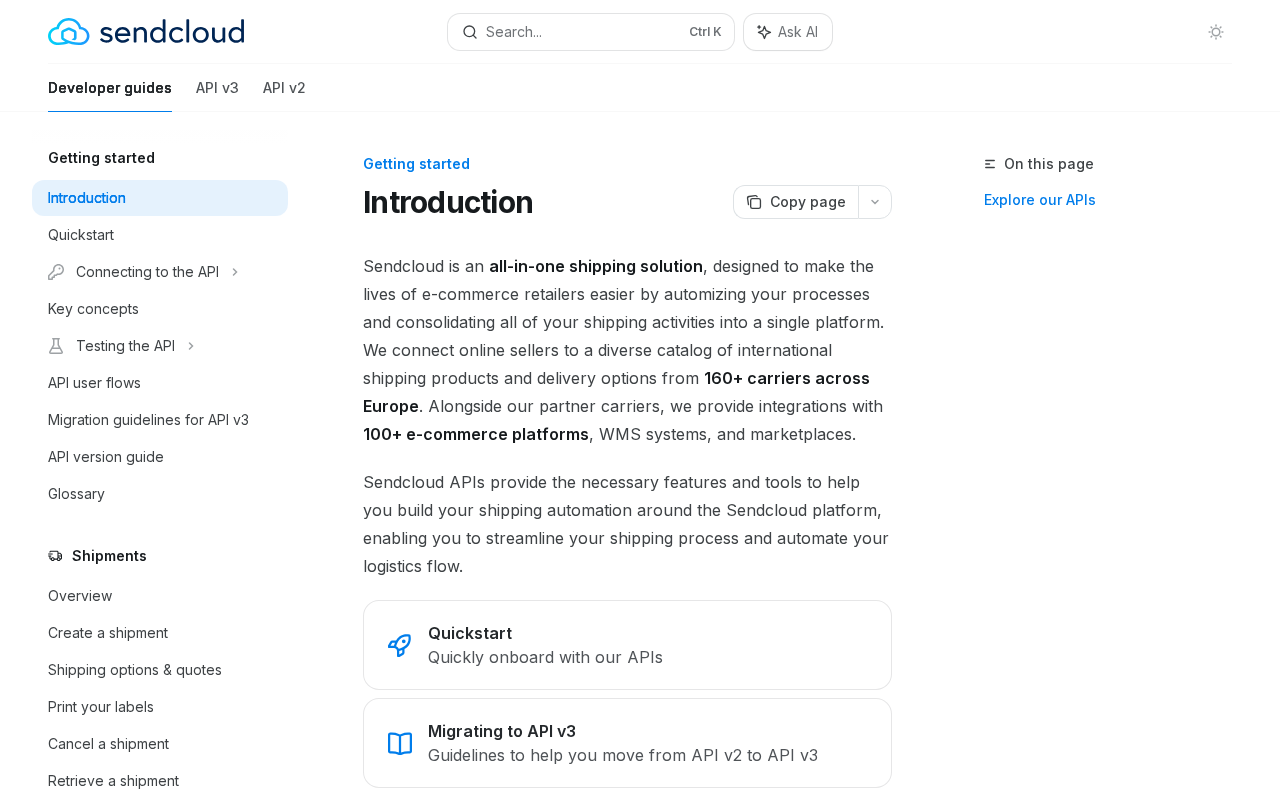The width and height of the screenshot is (1280, 800).
Task: Switch to the API v3 tab
Action: click(x=217, y=88)
